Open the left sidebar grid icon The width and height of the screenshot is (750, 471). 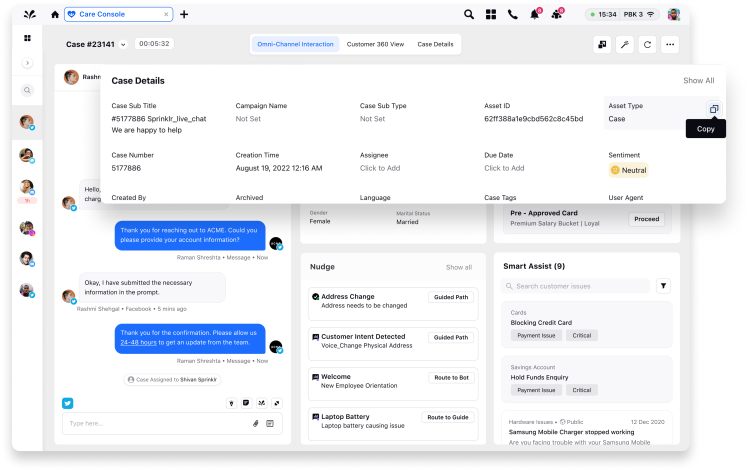pos(27,38)
